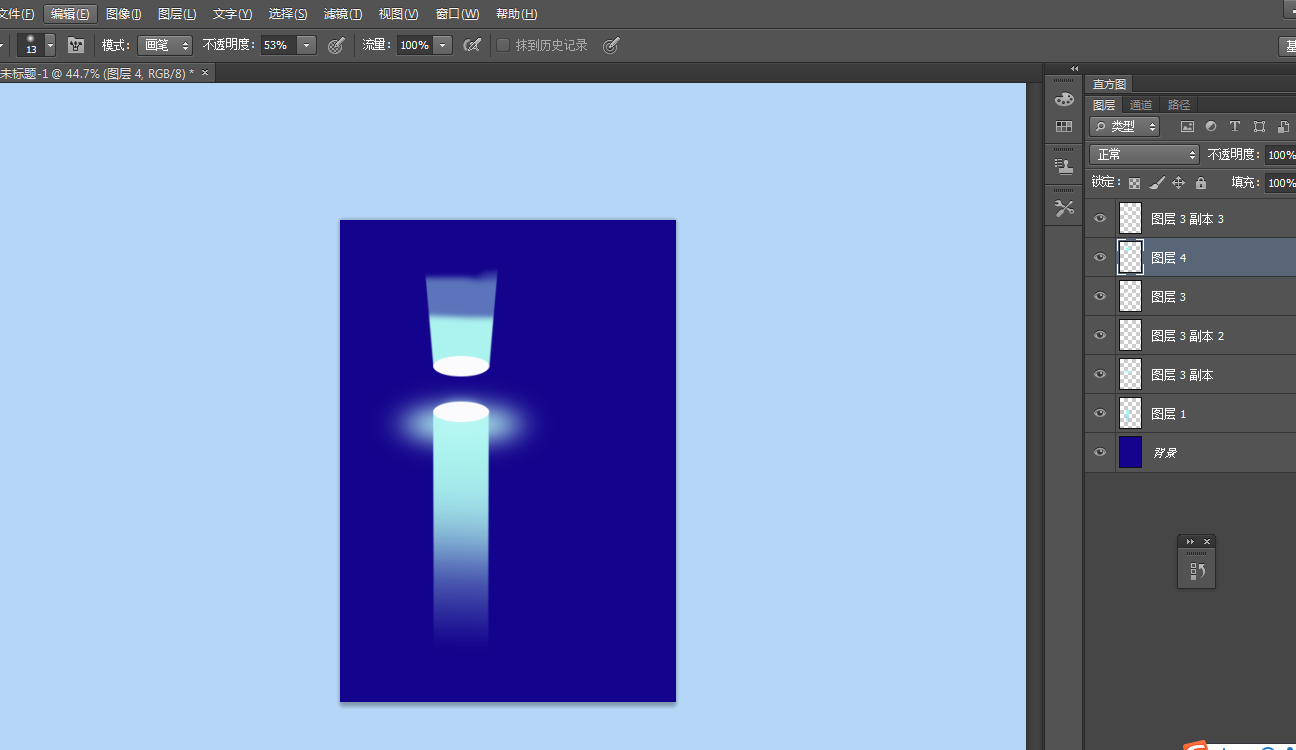Open the Color panel palette icon
Viewport: 1296px width, 750px height.
tap(1064, 100)
